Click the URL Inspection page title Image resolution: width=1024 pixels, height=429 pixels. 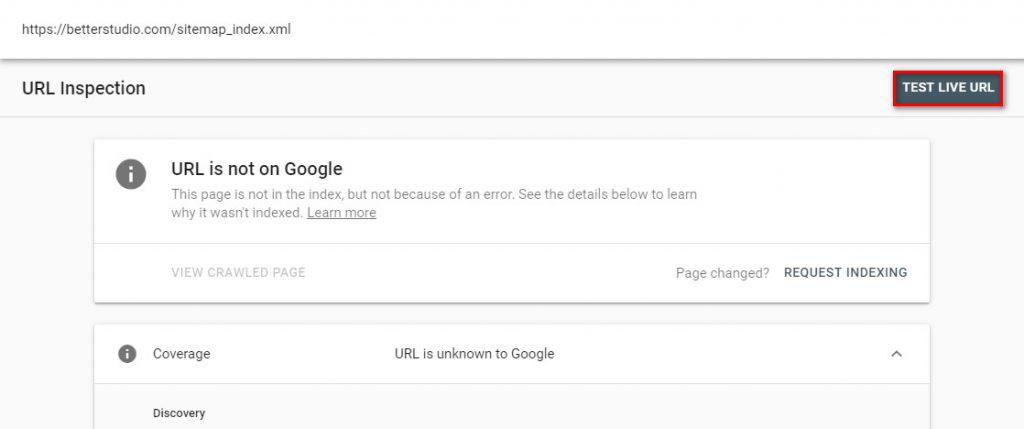click(x=84, y=88)
